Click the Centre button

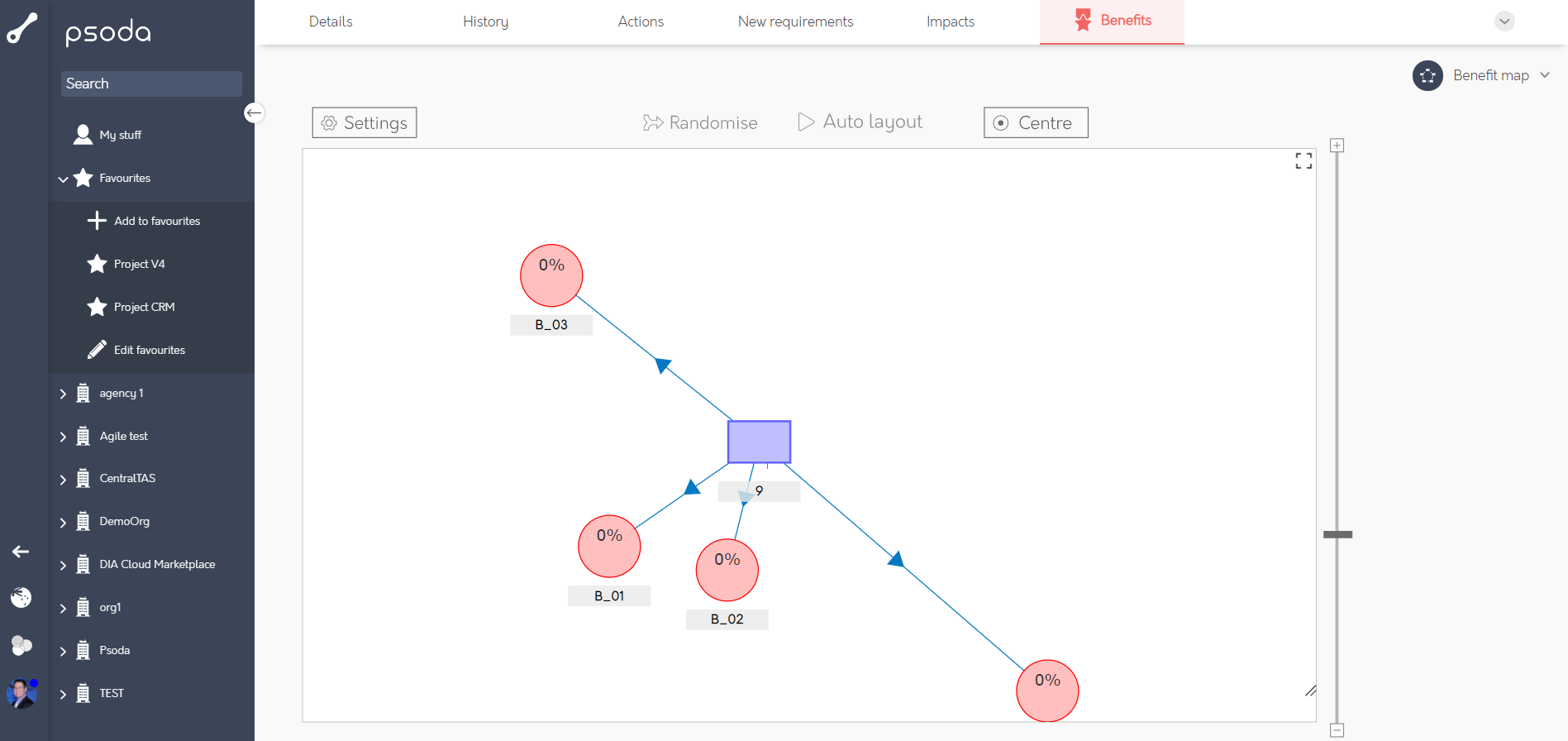click(x=1036, y=122)
